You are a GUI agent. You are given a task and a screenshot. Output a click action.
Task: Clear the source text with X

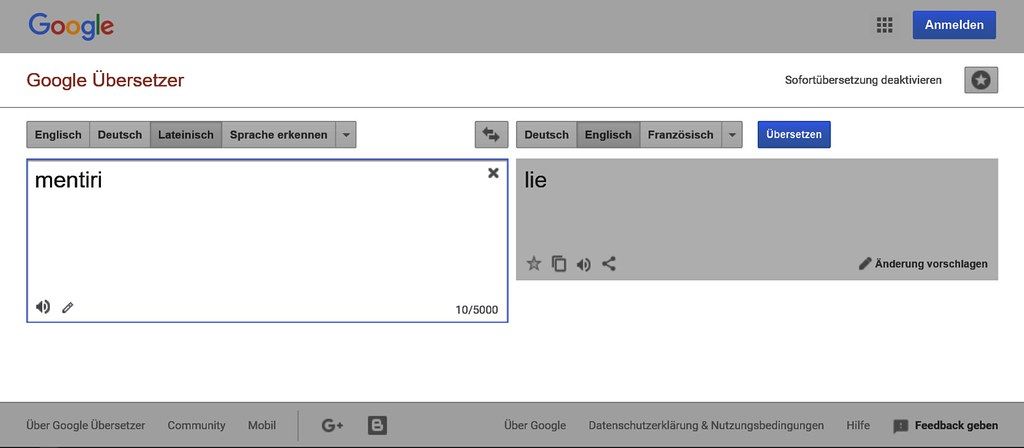click(493, 172)
